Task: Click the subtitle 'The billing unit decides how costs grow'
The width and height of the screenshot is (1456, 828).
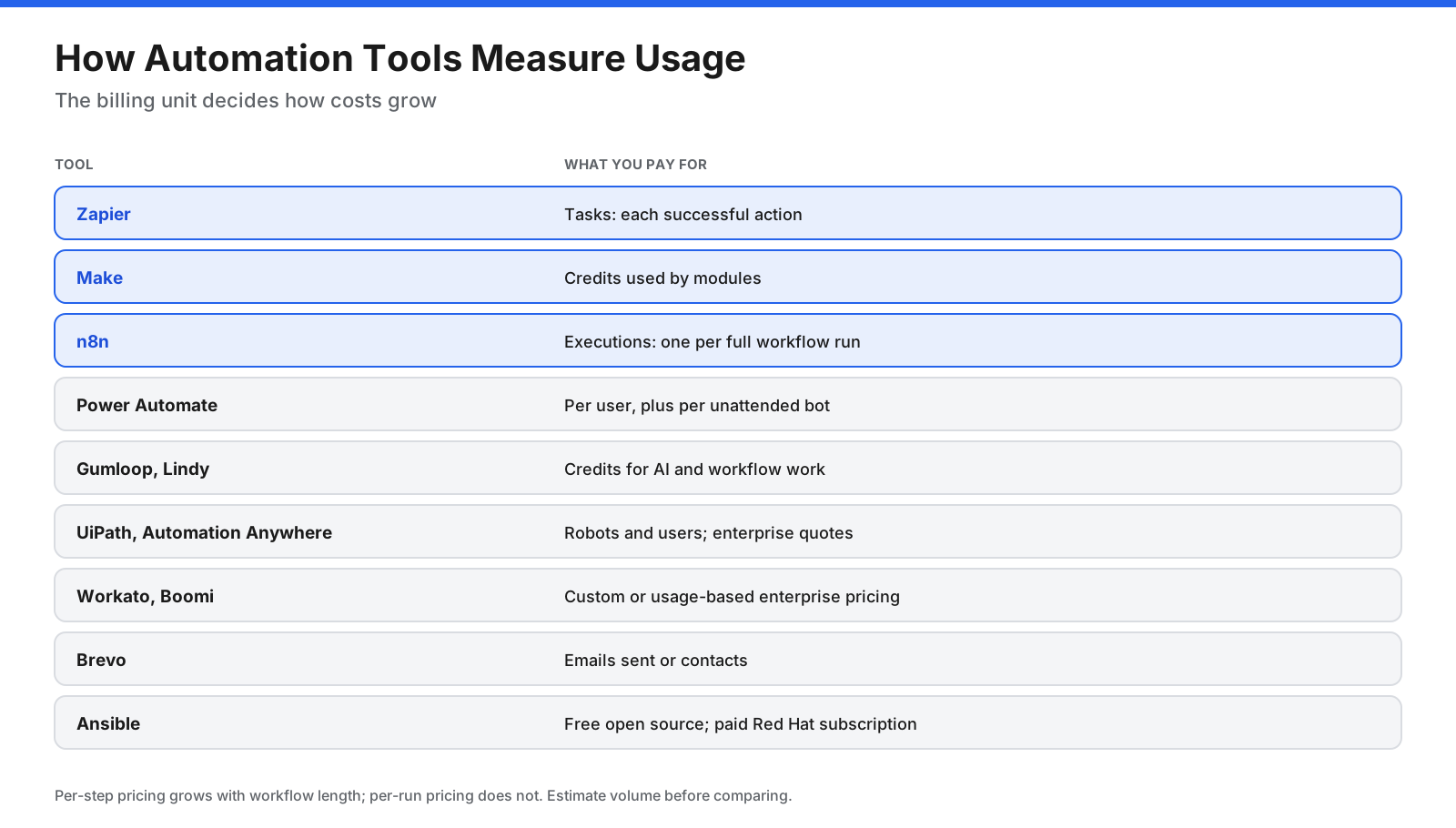Action: click(246, 100)
